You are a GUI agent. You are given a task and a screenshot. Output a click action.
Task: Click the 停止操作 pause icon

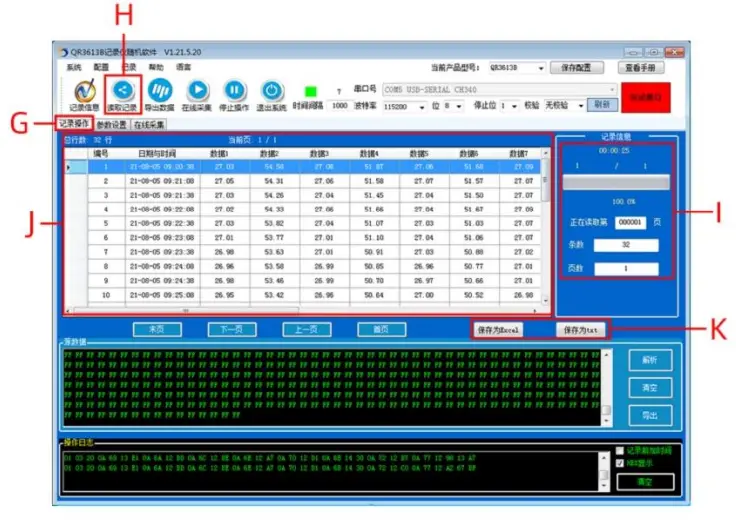click(x=234, y=96)
